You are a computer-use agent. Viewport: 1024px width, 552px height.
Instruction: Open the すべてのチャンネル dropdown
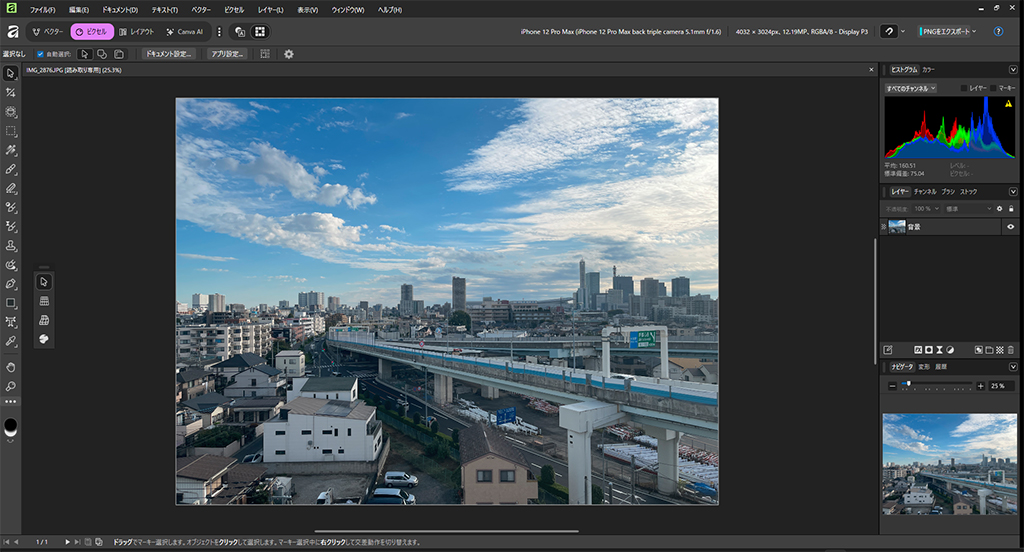point(910,88)
